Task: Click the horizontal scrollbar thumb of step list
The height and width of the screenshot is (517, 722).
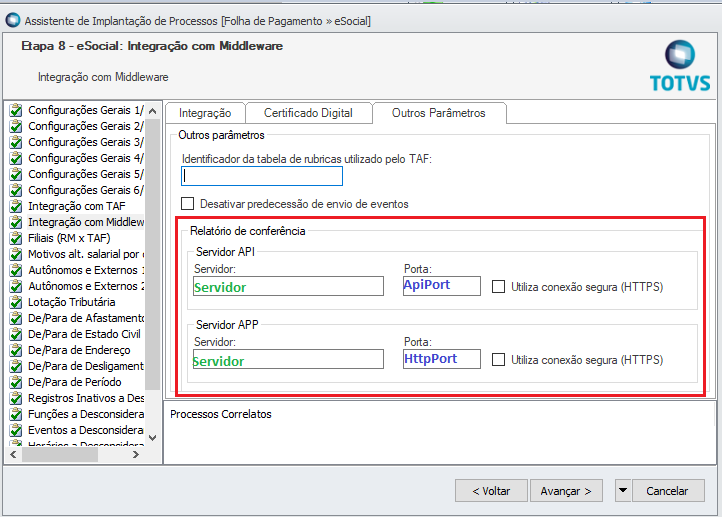Action: pos(60,455)
